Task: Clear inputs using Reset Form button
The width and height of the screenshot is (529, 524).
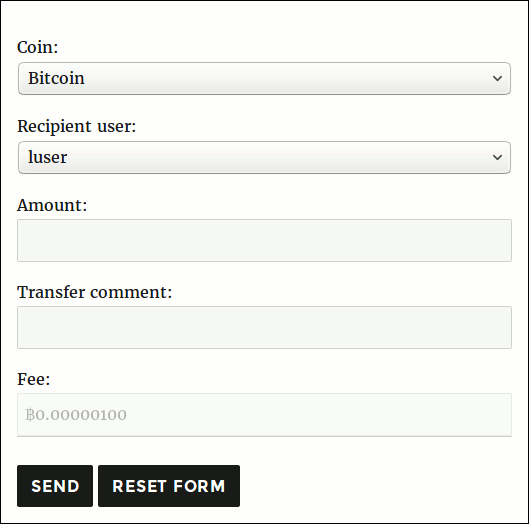Action: coord(169,486)
